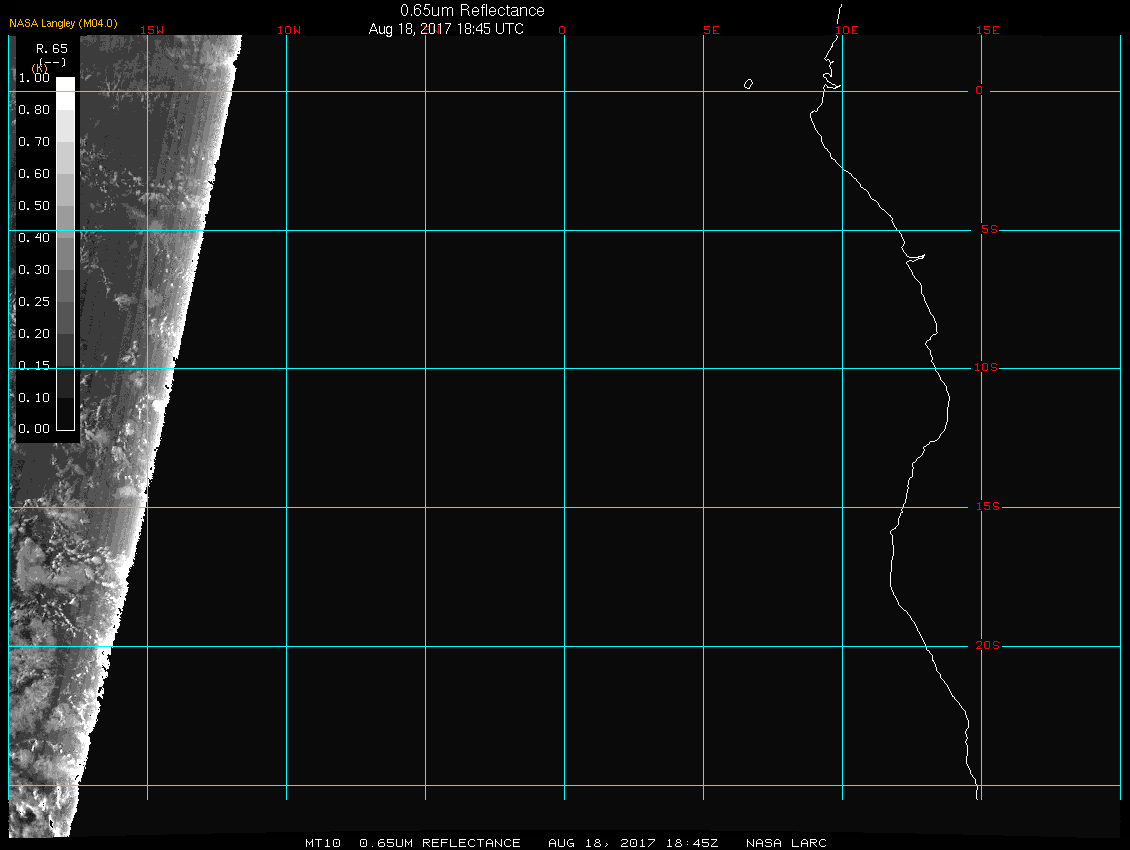The image size is (1130, 850).
Task: Click the 0.25 label on the reflectance scale
Action: (34, 302)
